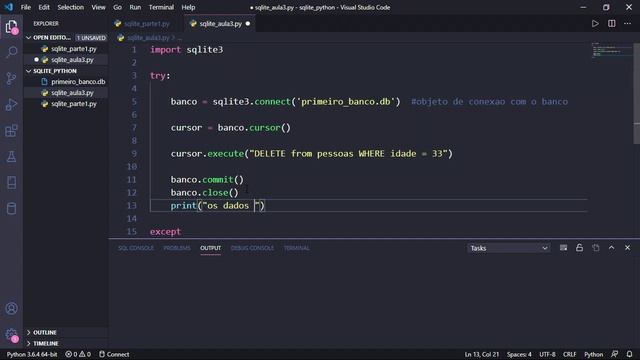
Task: Clear the output panel
Action: click(563, 248)
